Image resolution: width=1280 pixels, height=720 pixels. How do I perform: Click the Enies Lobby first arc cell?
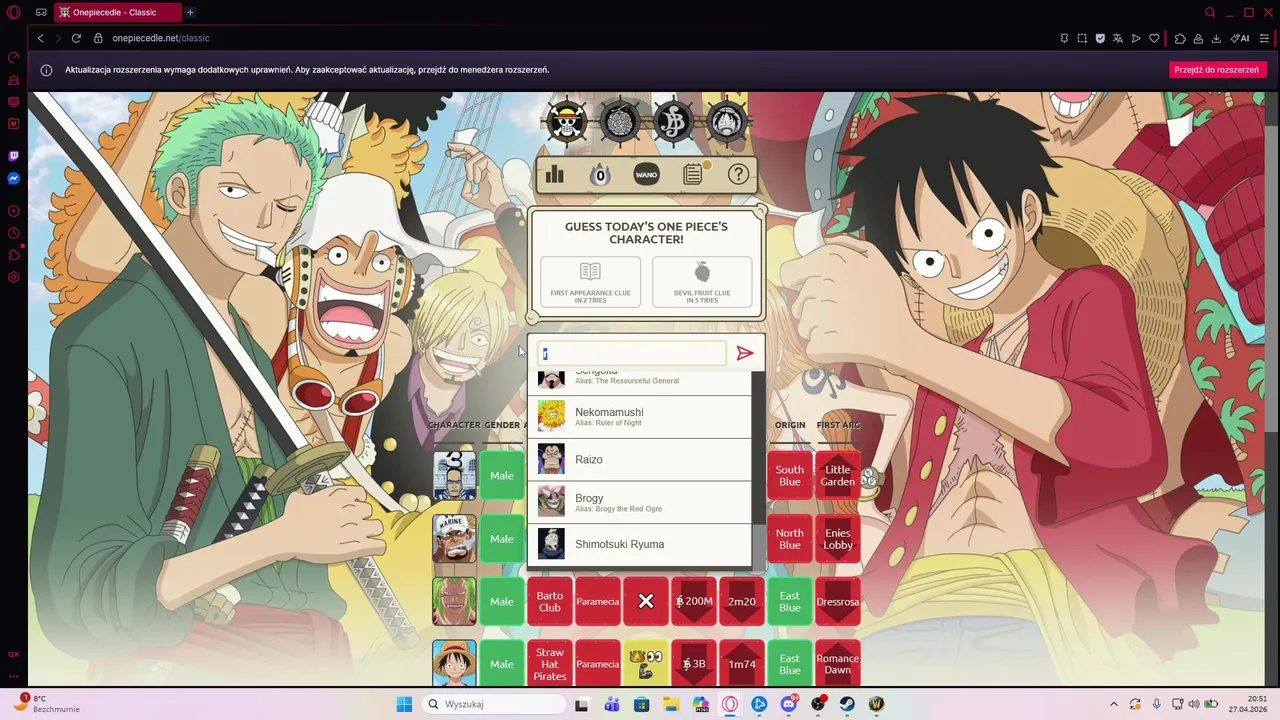(x=838, y=538)
